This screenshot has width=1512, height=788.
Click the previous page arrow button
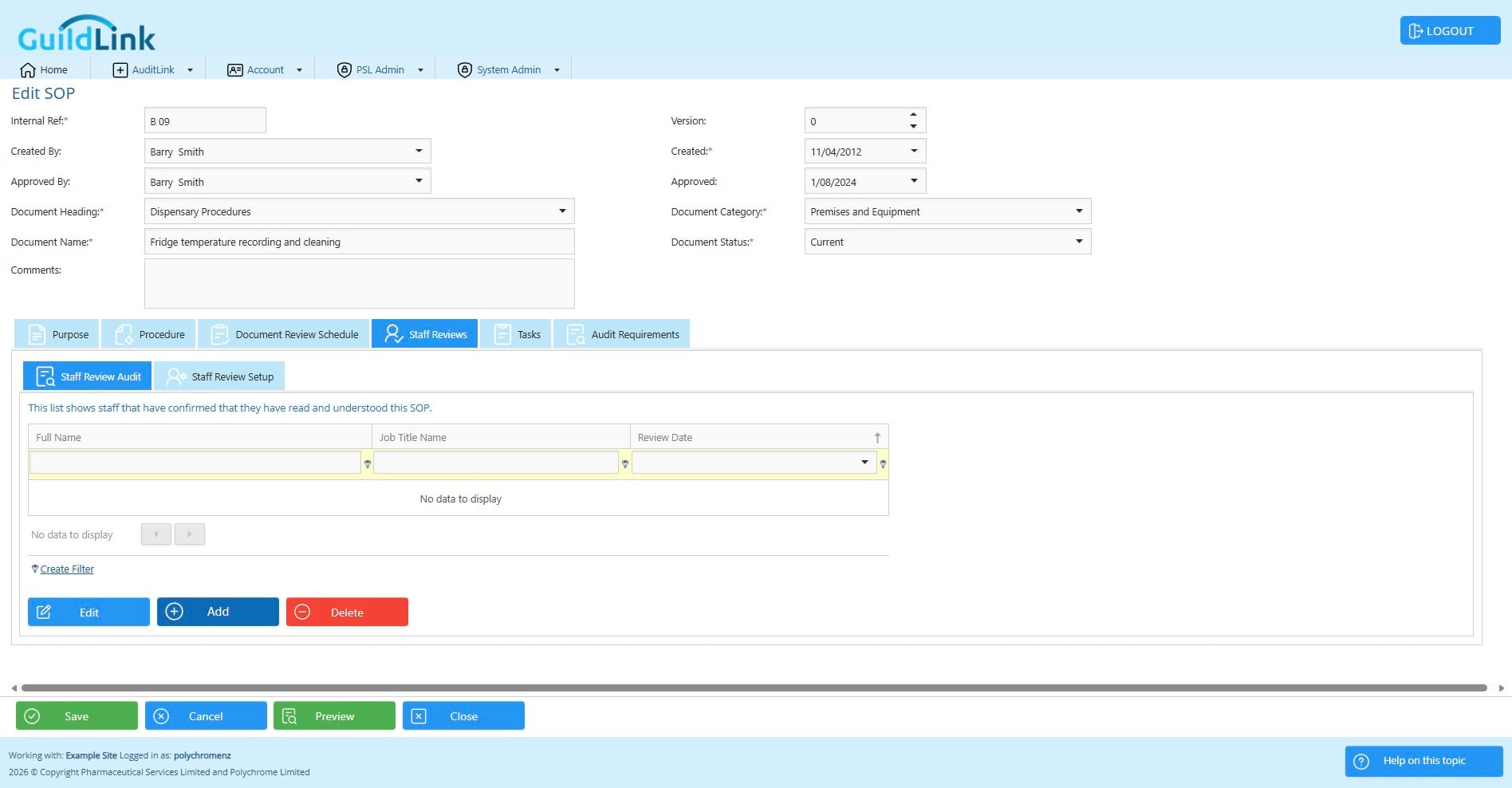click(x=156, y=534)
